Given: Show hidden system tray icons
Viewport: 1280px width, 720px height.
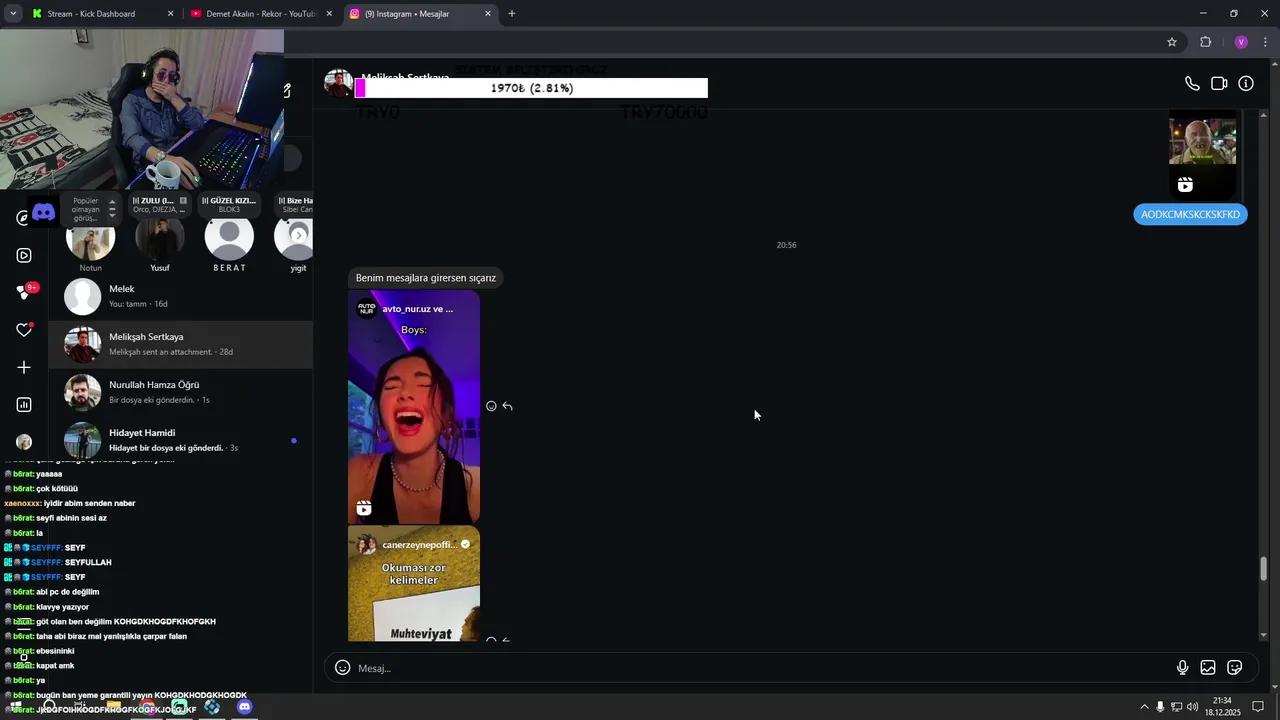Looking at the screenshot, I should click(x=1144, y=707).
